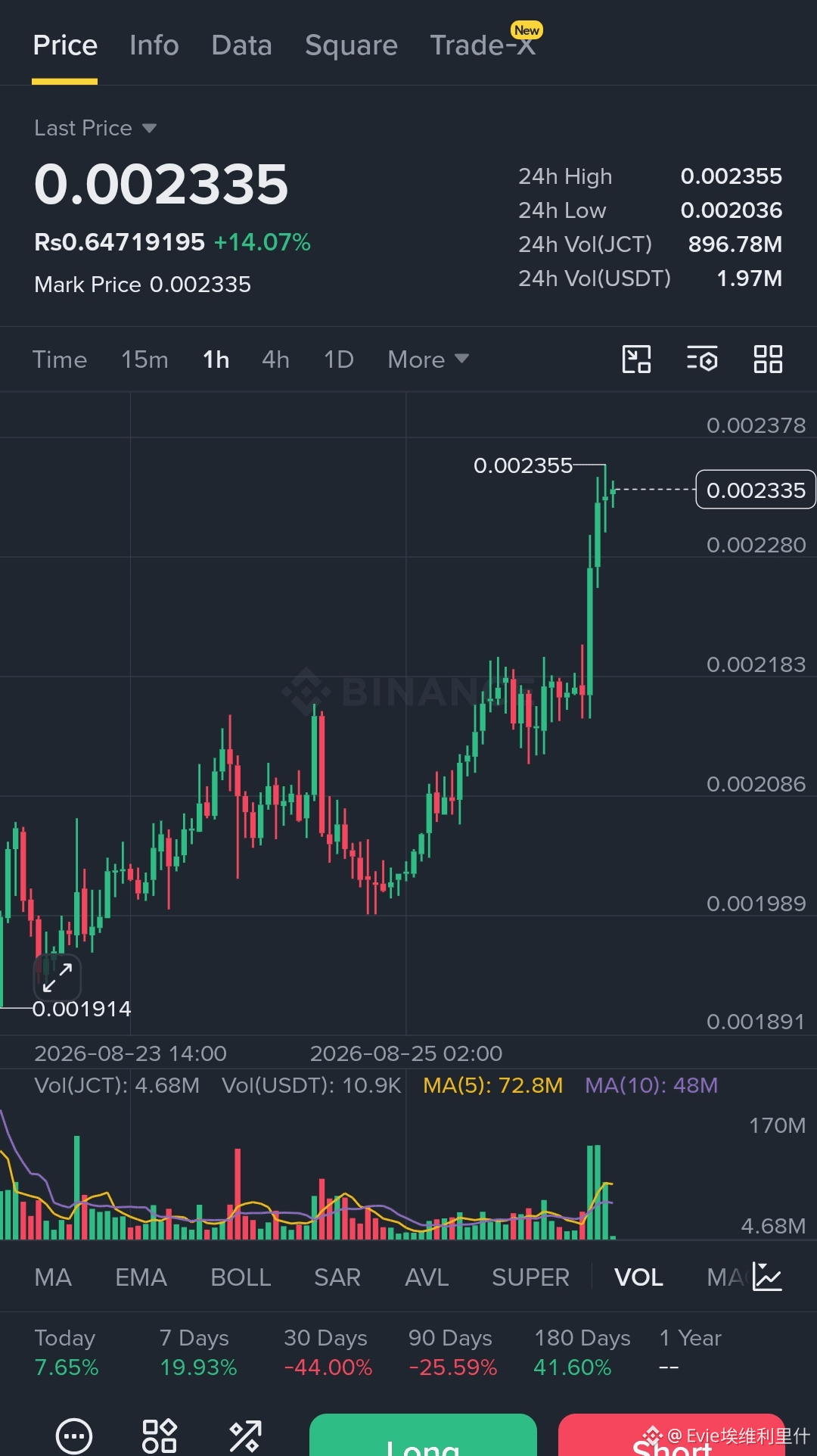
Task: Open chart display settings icon
Action: click(x=702, y=359)
